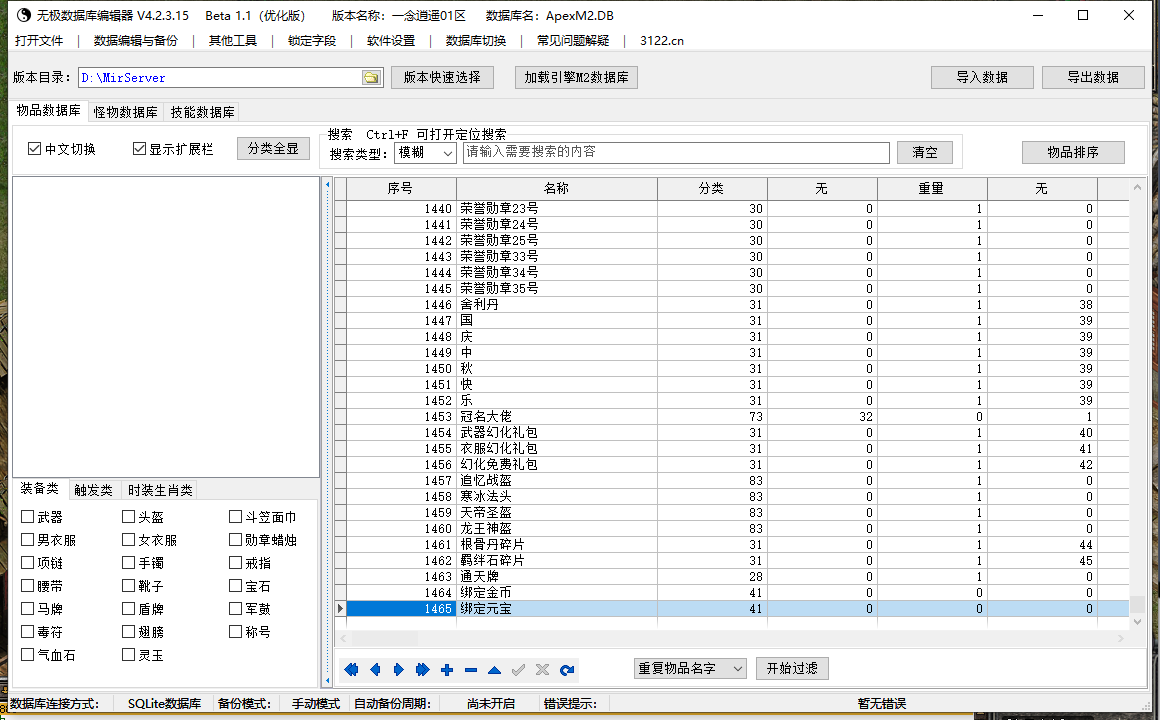
Task: Click the 开始过滤 button
Action: click(792, 668)
